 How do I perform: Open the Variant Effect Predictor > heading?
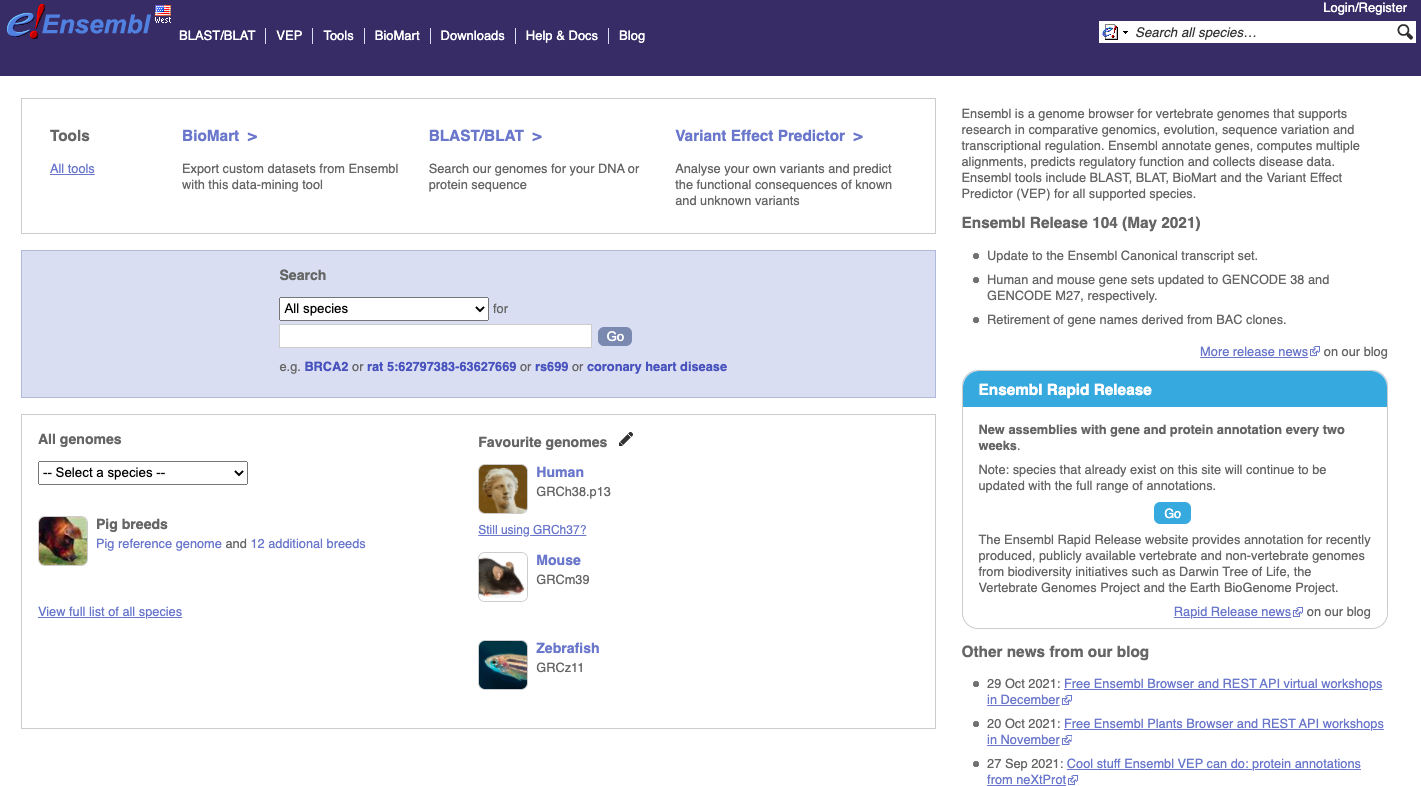coord(769,136)
